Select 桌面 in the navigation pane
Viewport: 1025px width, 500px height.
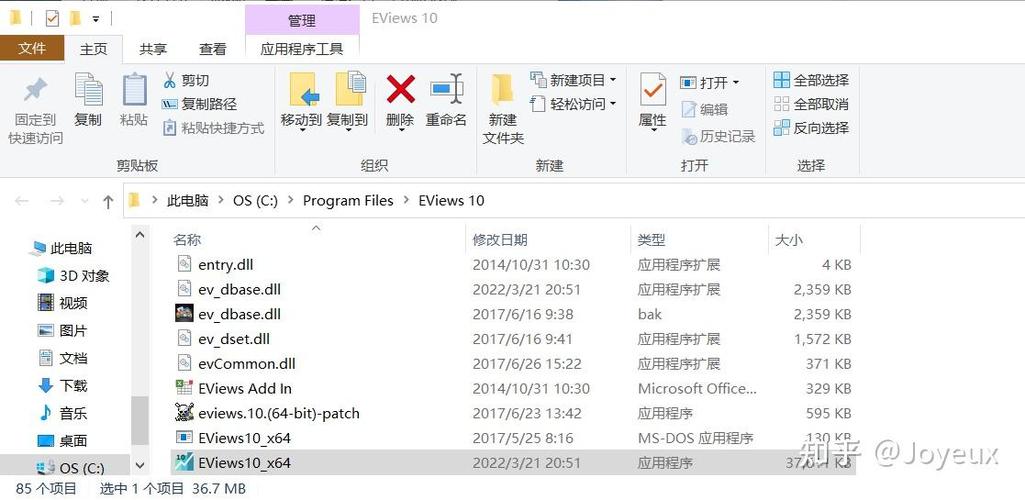pyautogui.click(x=62, y=441)
